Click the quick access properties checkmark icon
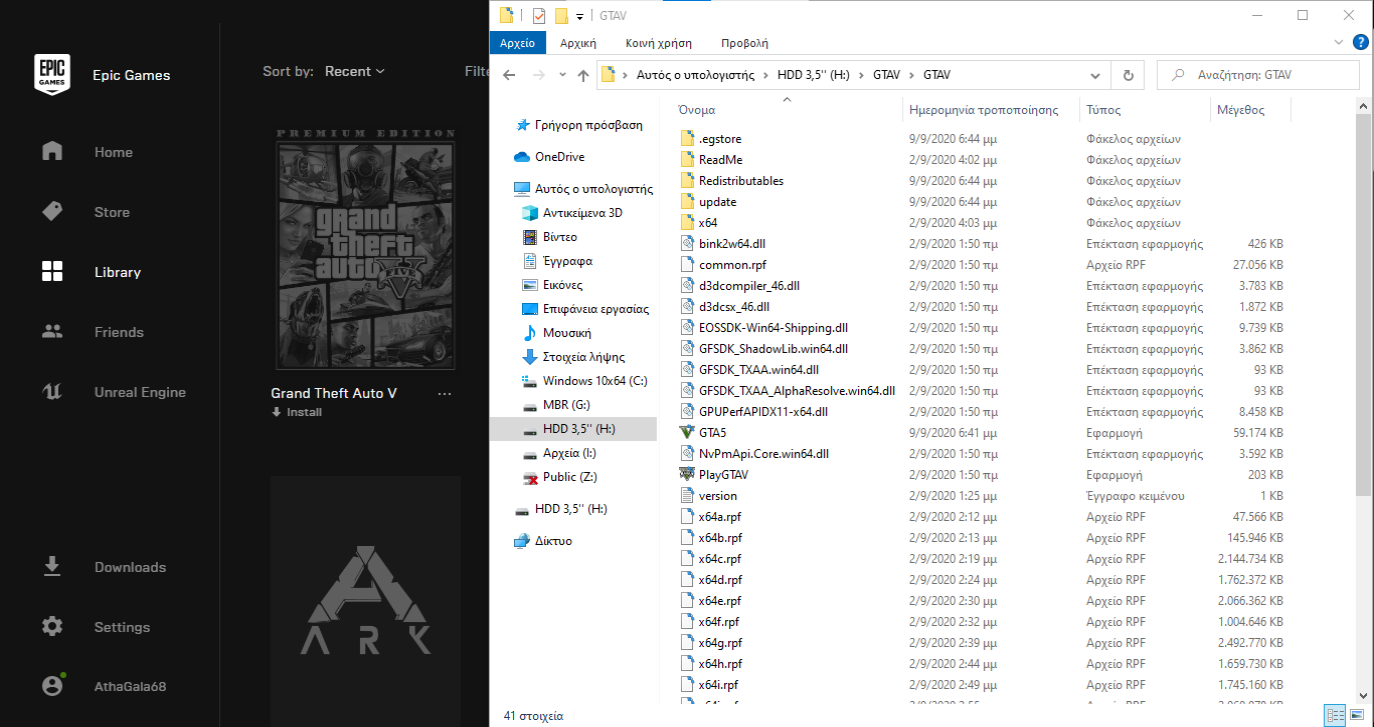1374x727 pixels. [x=540, y=15]
